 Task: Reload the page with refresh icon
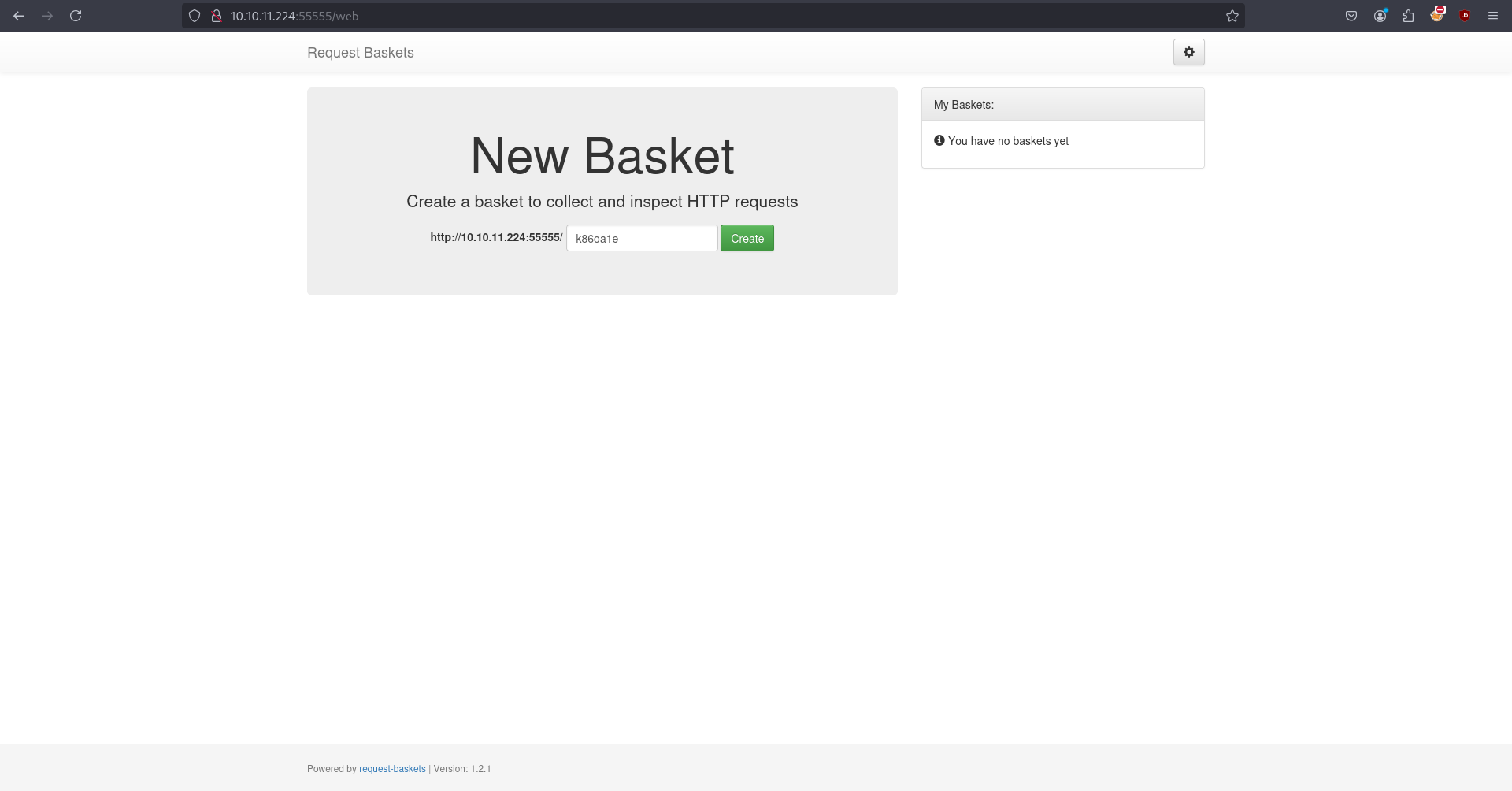(76, 16)
